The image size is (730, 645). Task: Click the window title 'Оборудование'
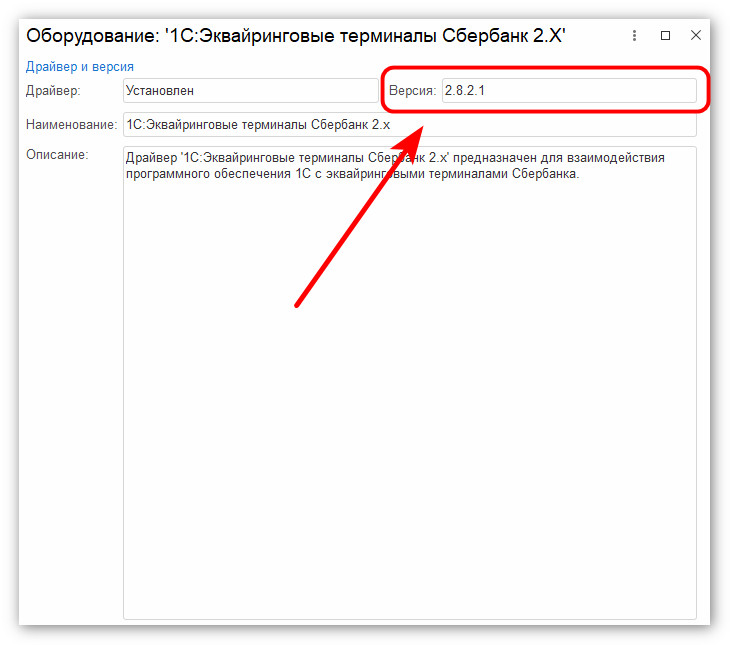296,35
